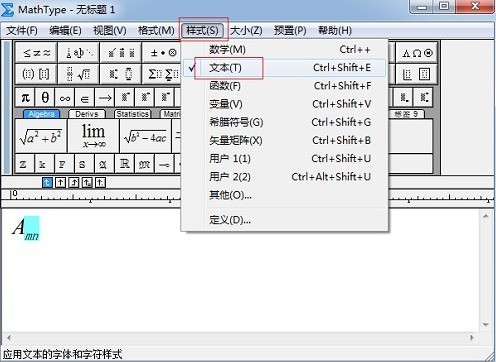Select the fifth tab stop alignment button

pos(100,182)
